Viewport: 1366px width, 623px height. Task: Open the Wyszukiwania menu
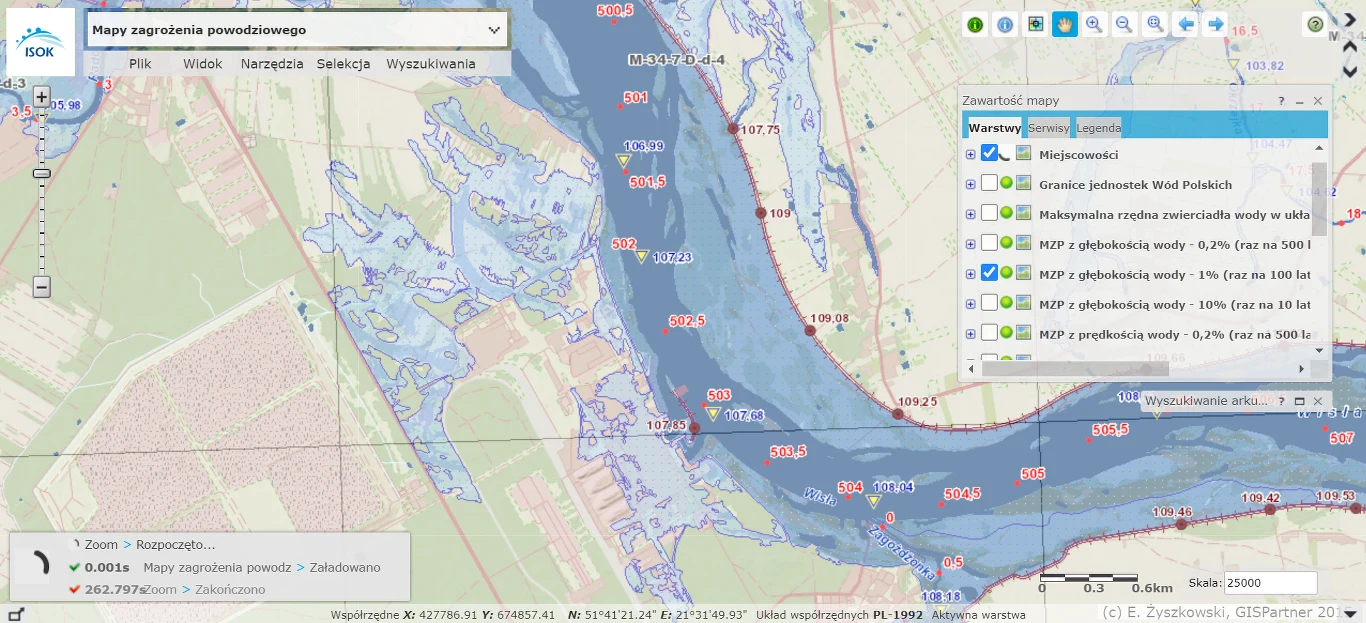click(x=431, y=64)
